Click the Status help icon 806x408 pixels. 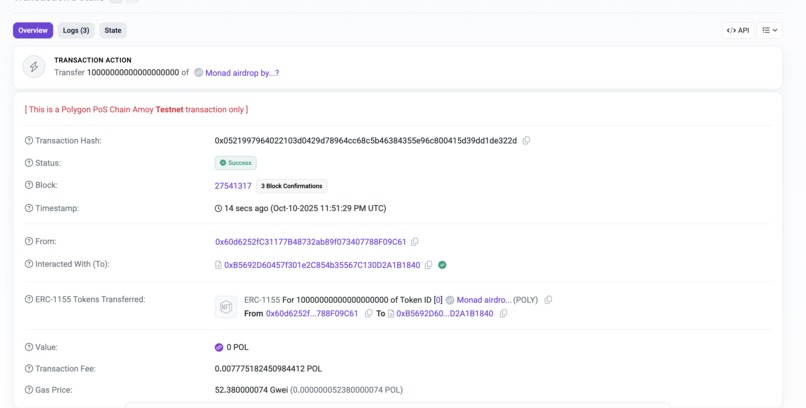pos(29,163)
